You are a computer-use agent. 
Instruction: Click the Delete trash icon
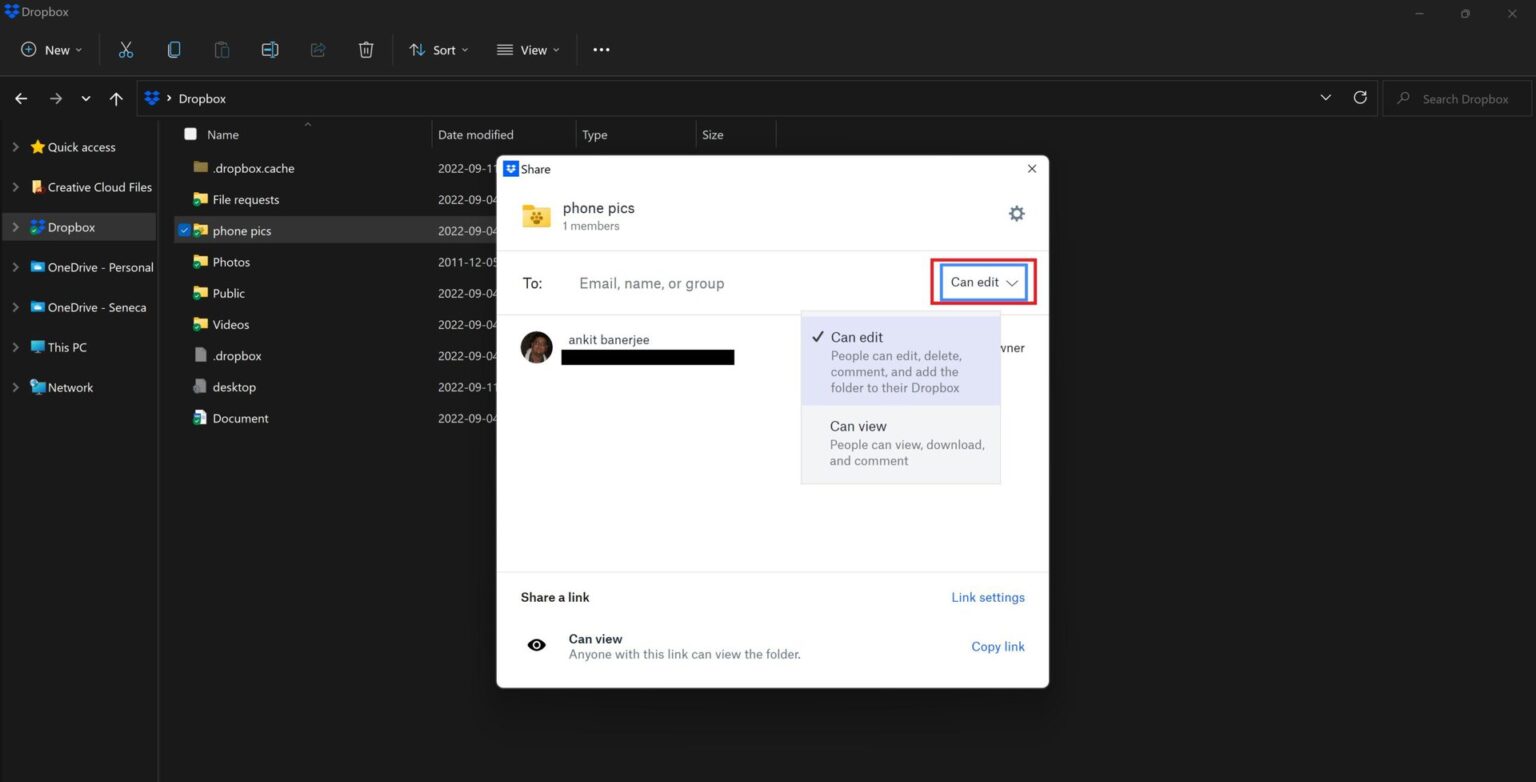366,49
